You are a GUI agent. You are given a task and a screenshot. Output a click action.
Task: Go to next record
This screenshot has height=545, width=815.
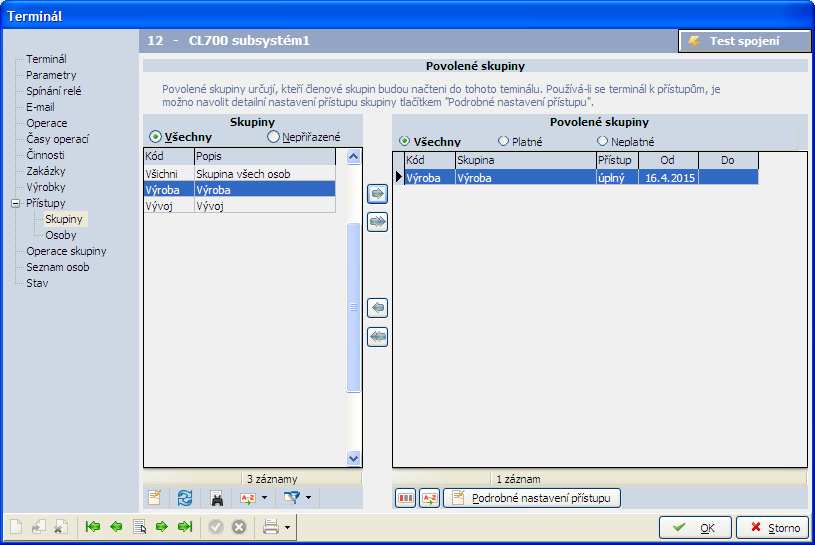point(162,527)
